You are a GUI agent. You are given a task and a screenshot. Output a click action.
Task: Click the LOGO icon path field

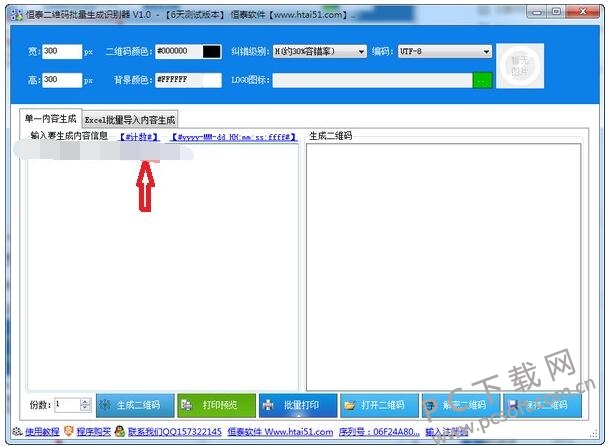[373, 80]
